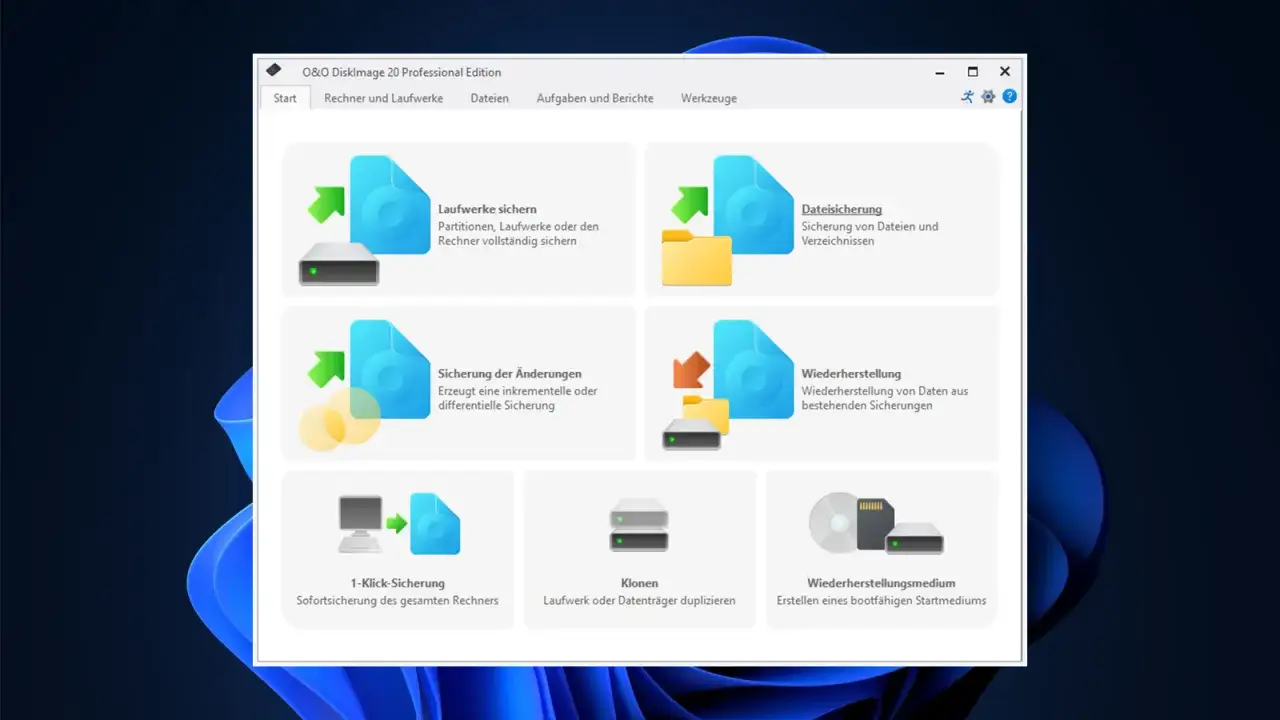The height and width of the screenshot is (720, 1280).
Task: Click text 'Sicherung von Dateien und'
Action: pos(870,226)
